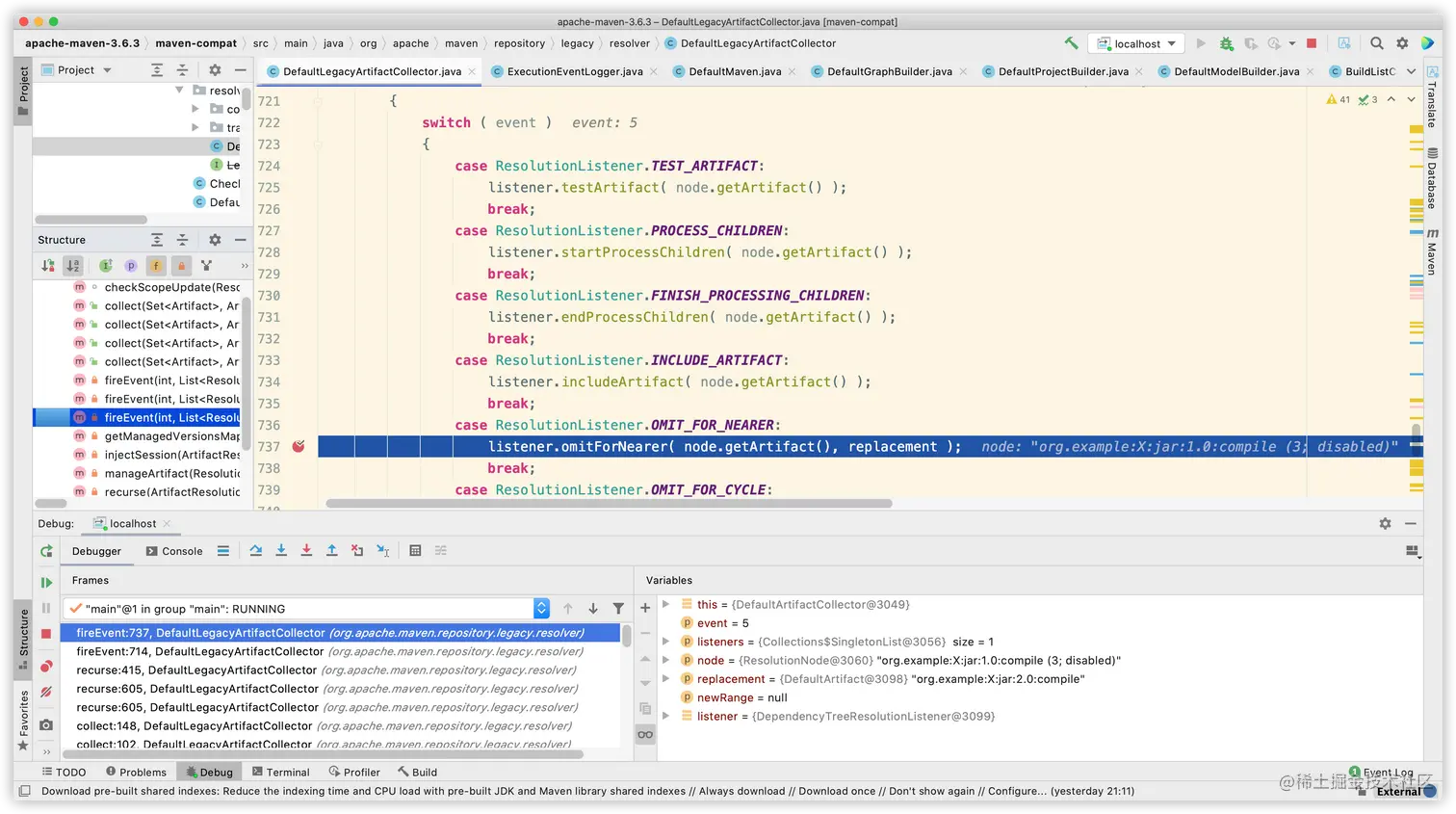Click the red Stop button in top toolbar
The width and height of the screenshot is (1456, 814).
[1312, 43]
